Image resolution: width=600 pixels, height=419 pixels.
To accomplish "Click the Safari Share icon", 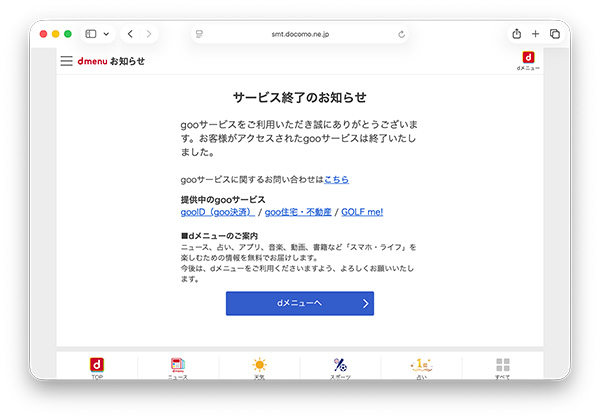I will click(516, 34).
